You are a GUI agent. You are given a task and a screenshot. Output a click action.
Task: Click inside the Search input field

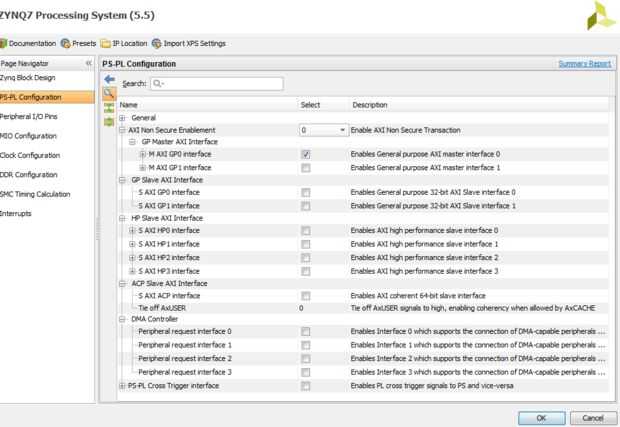click(217, 83)
